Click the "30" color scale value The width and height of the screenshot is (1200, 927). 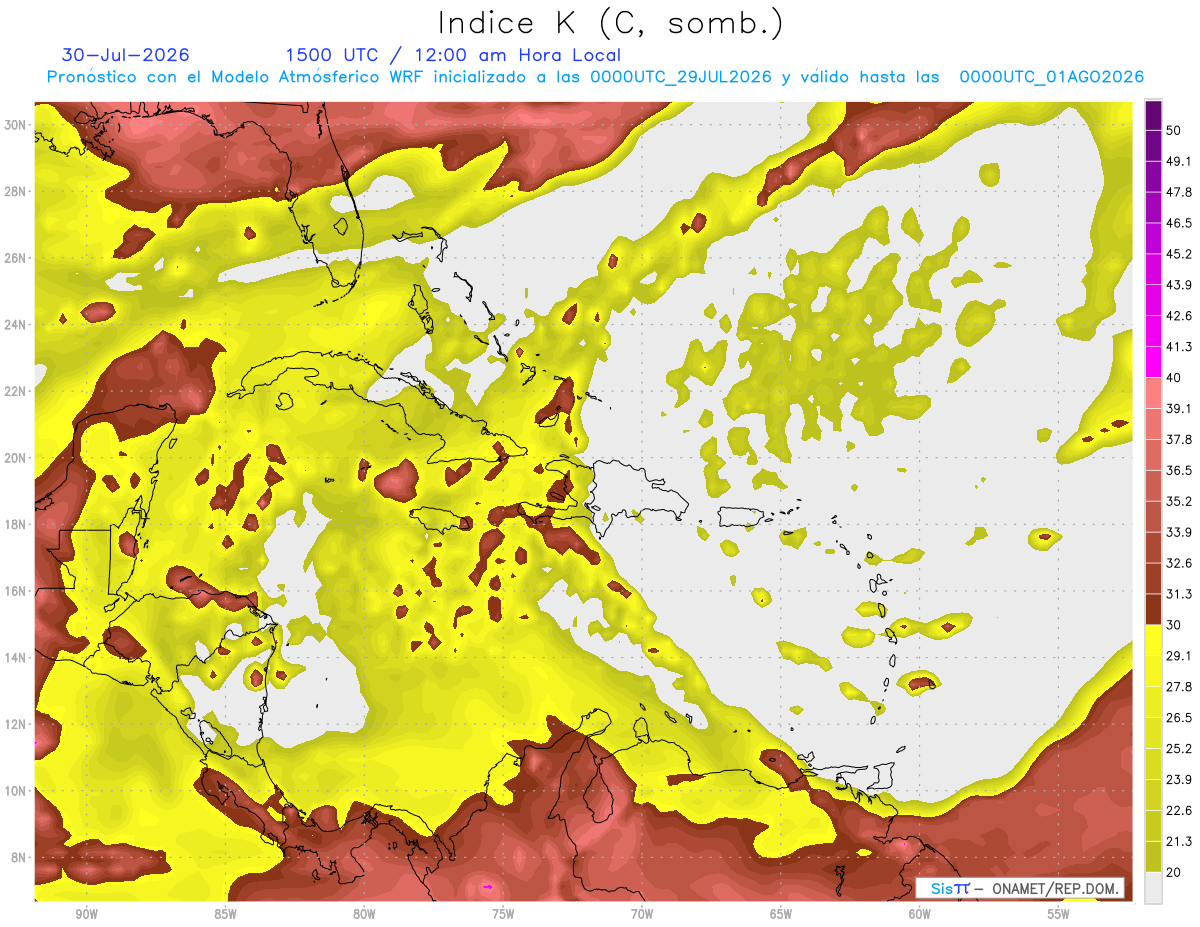[1174, 625]
